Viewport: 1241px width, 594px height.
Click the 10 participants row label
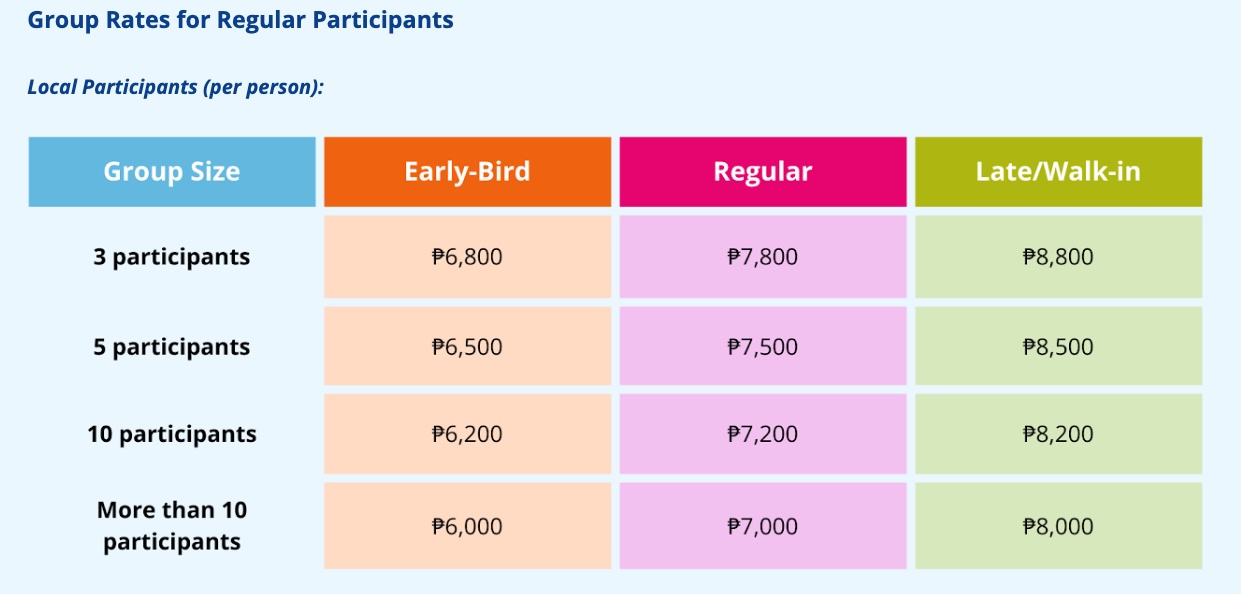point(172,434)
